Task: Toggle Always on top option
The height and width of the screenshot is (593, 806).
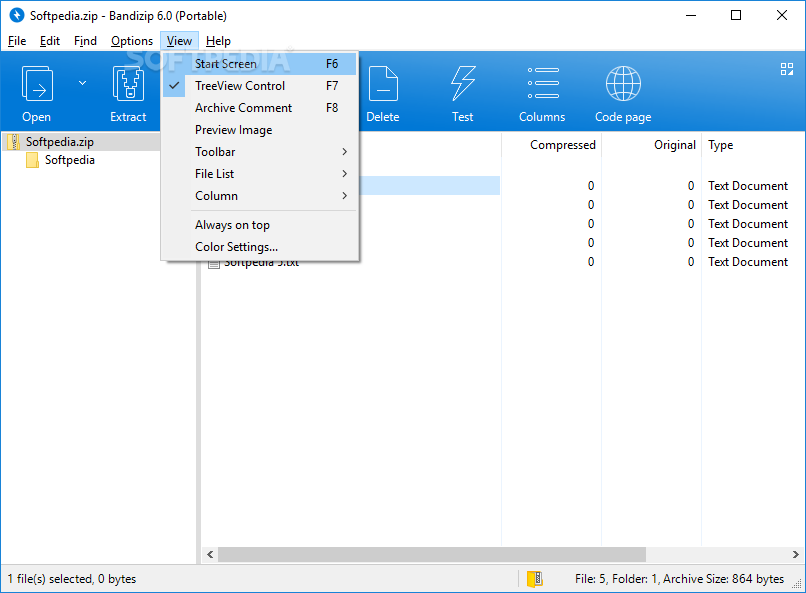Action: [260, 225]
